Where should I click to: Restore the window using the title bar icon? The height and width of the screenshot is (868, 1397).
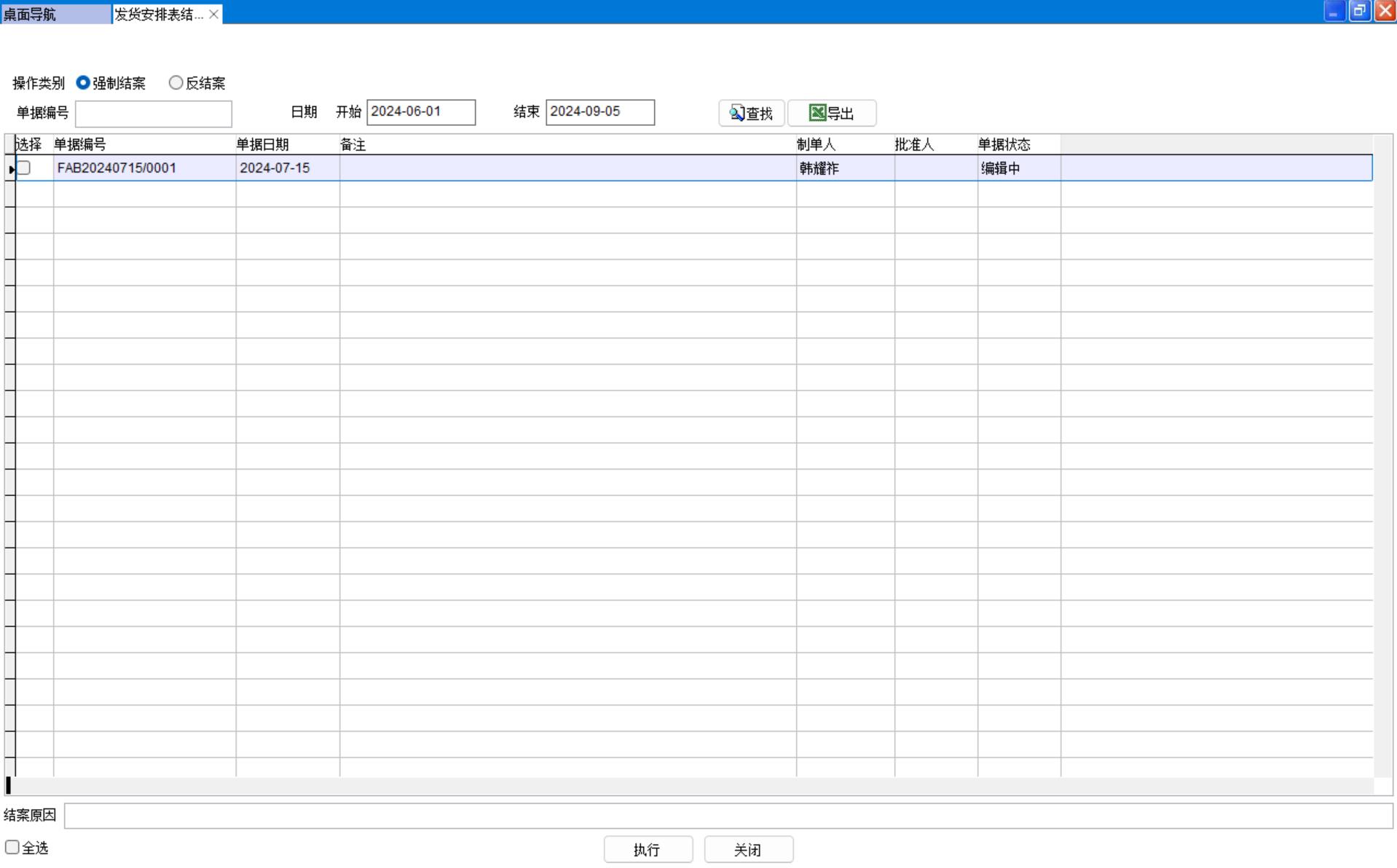(x=1359, y=11)
